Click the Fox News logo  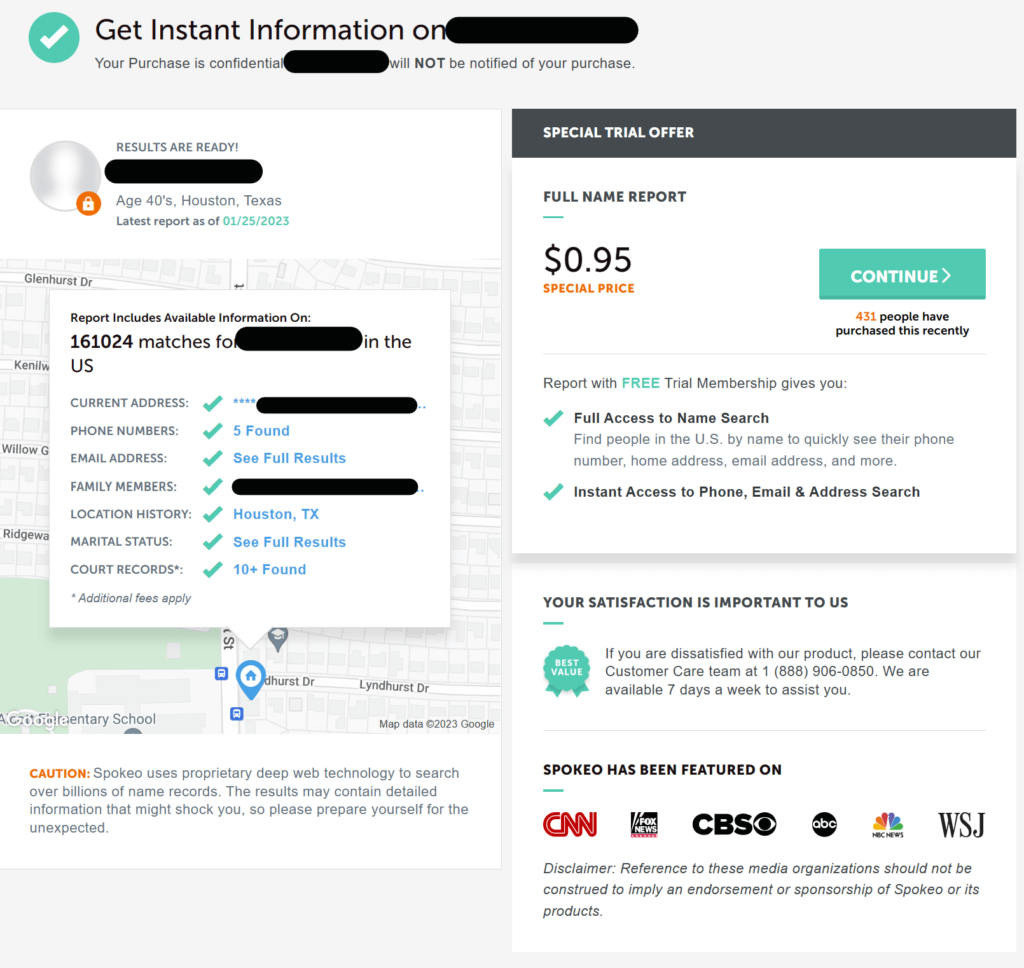point(644,824)
